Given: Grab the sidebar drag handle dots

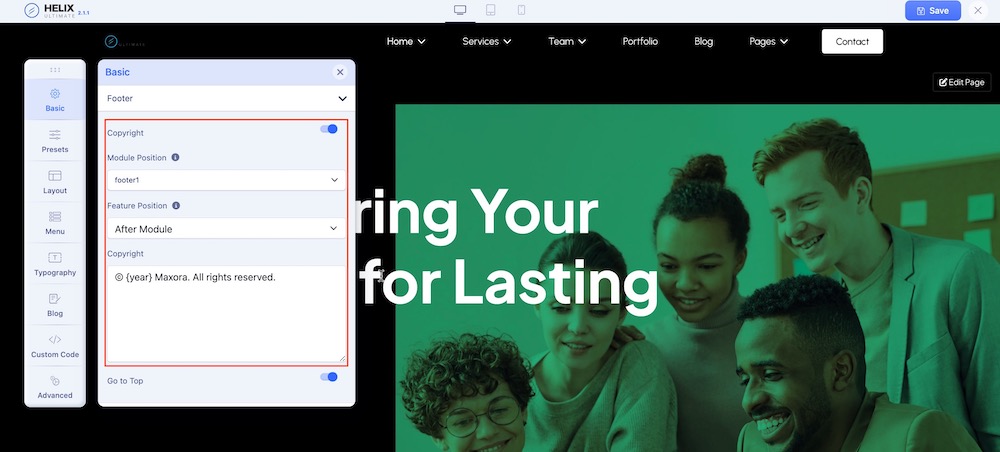Looking at the screenshot, I should (55, 69).
